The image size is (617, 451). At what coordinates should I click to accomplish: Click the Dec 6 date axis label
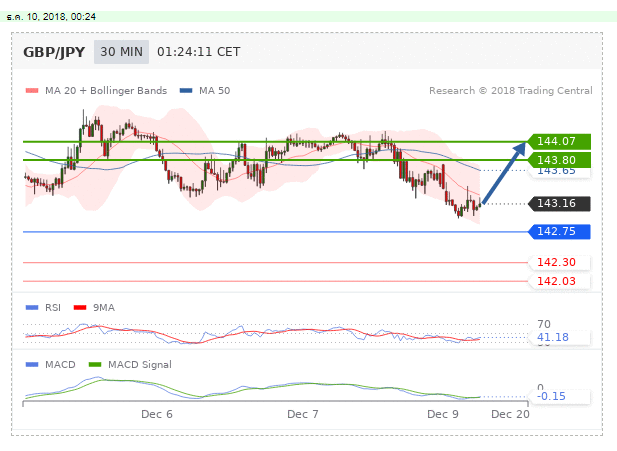click(157, 413)
